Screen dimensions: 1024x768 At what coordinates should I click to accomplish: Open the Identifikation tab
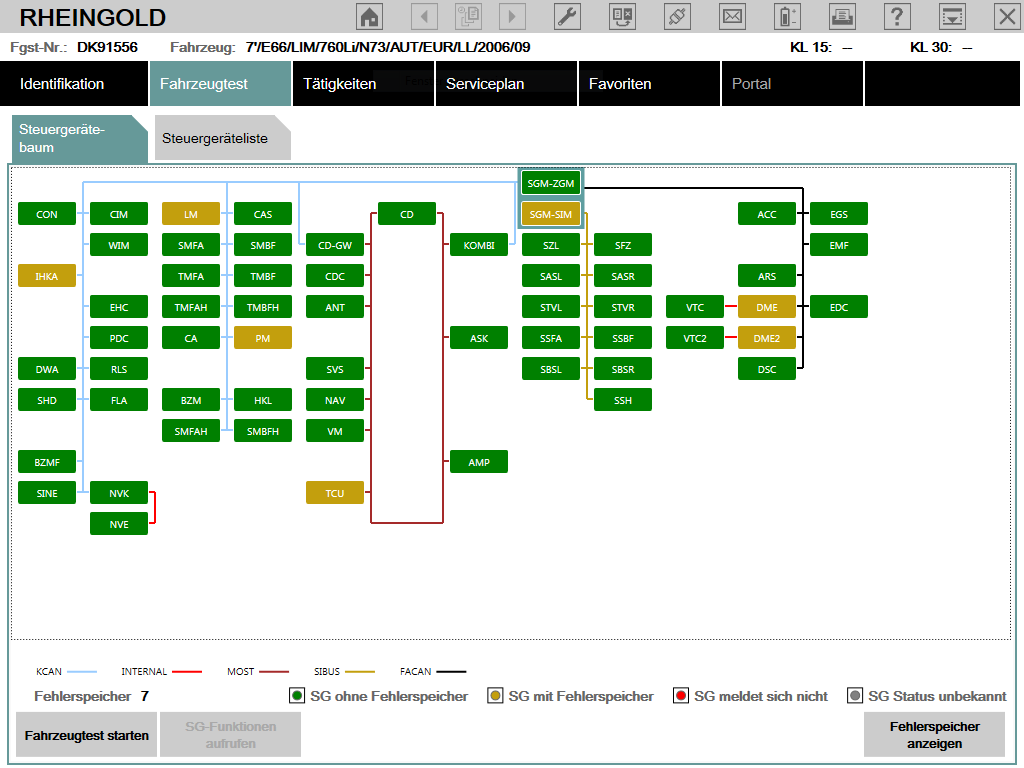click(x=74, y=84)
